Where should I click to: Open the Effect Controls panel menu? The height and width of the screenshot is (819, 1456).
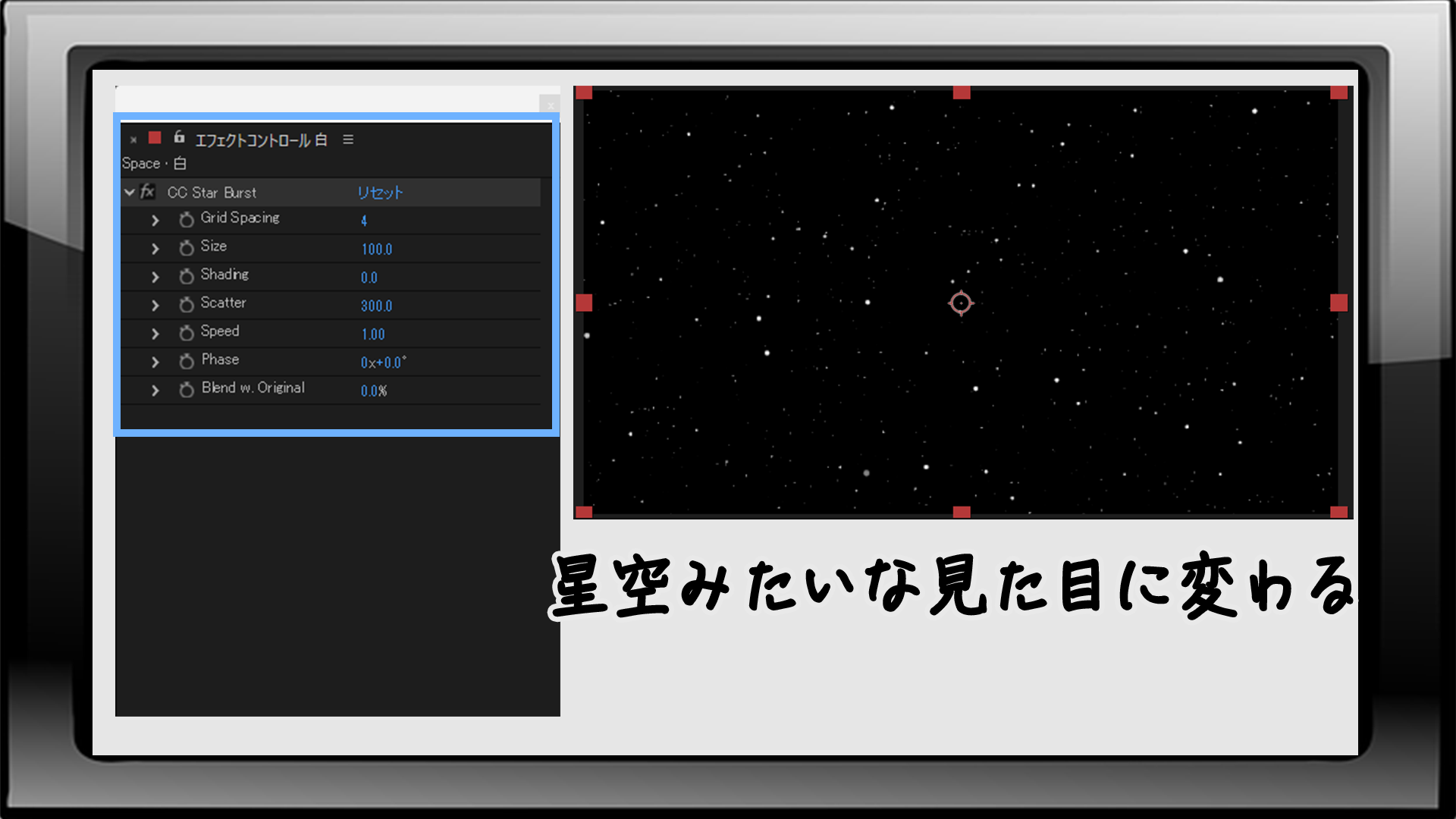pyautogui.click(x=348, y=140)
